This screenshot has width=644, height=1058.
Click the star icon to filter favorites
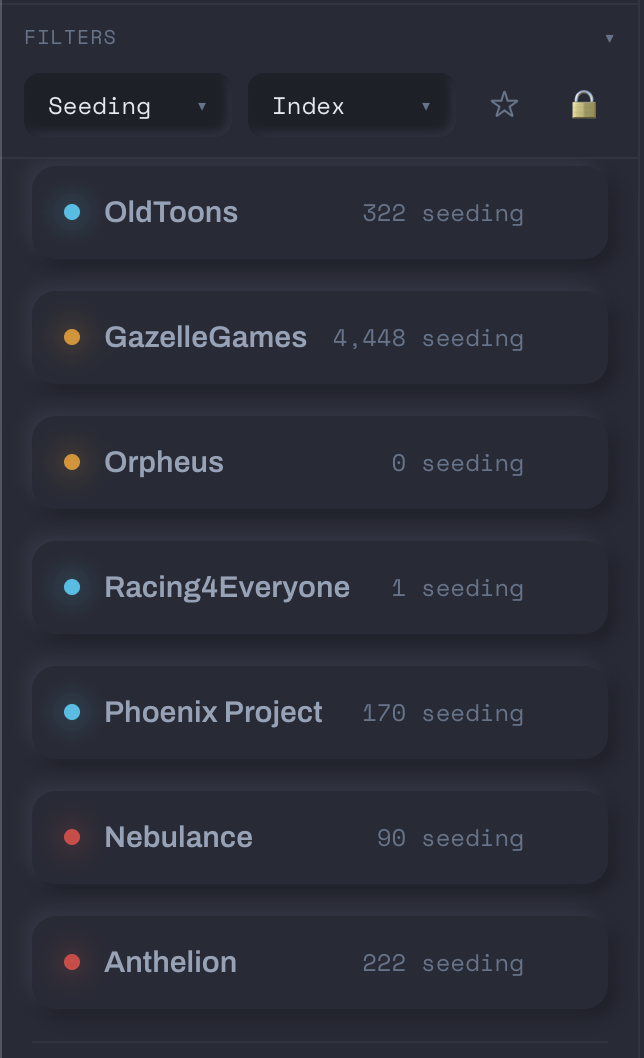(x=504, y=104)
